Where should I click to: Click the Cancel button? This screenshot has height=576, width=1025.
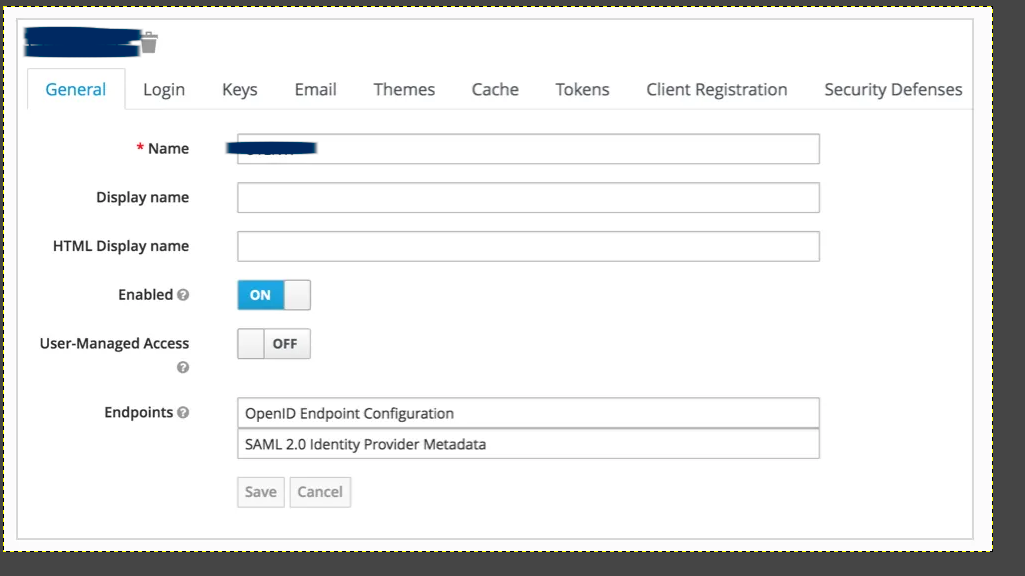pos(320,492)
